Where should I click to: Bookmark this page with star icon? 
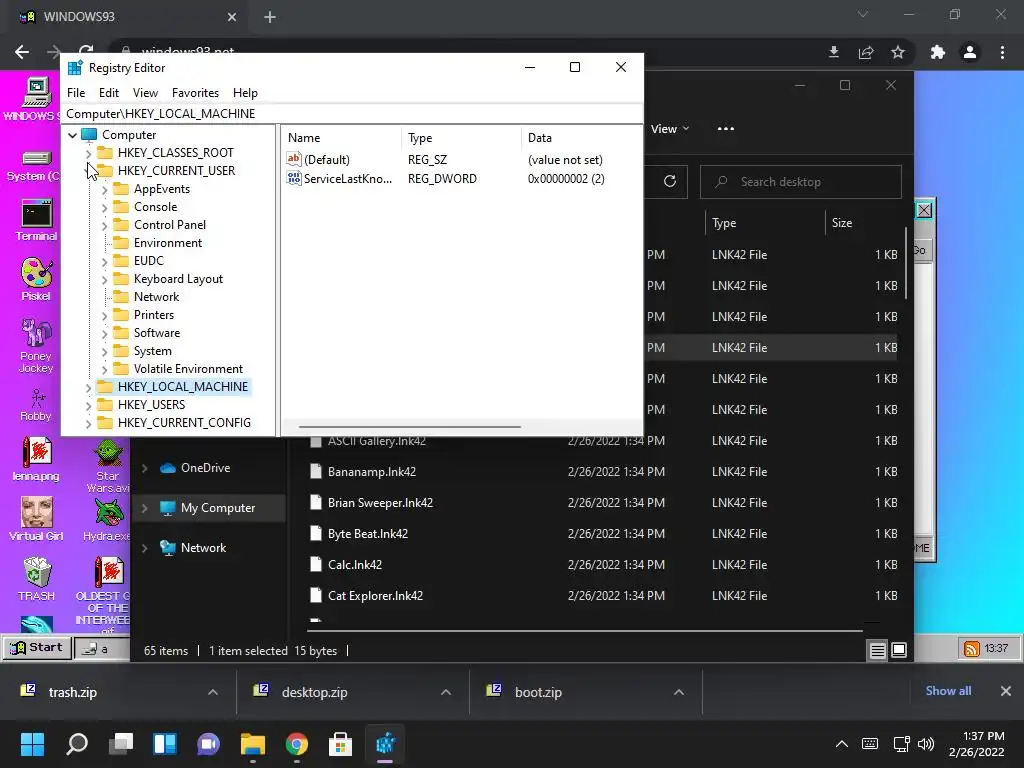898,52
